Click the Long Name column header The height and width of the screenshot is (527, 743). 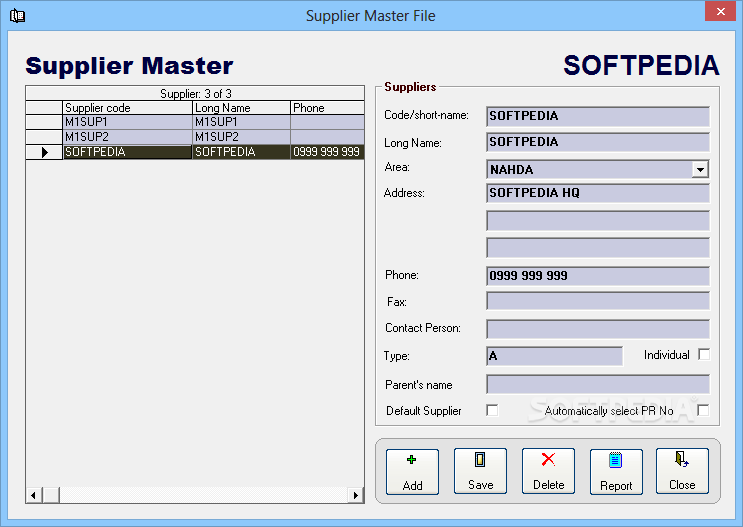coord(241,108)
